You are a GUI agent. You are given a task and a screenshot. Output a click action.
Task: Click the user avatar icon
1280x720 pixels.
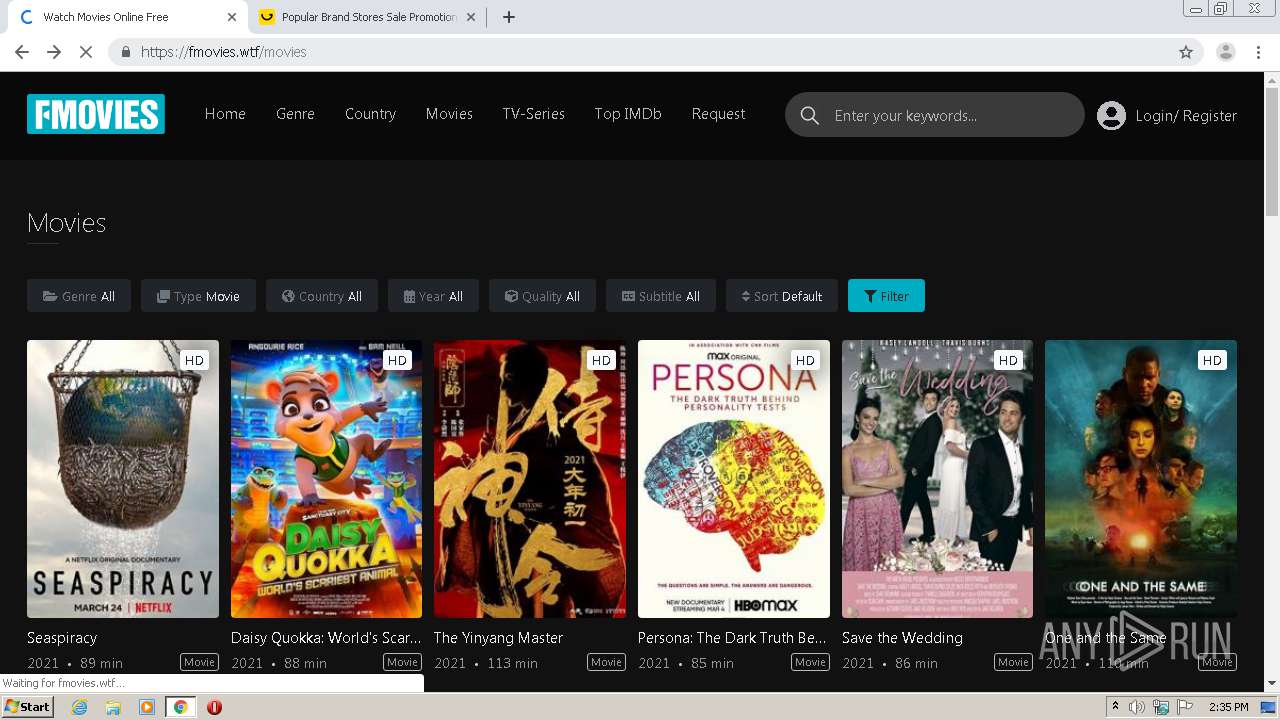tap(1111, 115)
